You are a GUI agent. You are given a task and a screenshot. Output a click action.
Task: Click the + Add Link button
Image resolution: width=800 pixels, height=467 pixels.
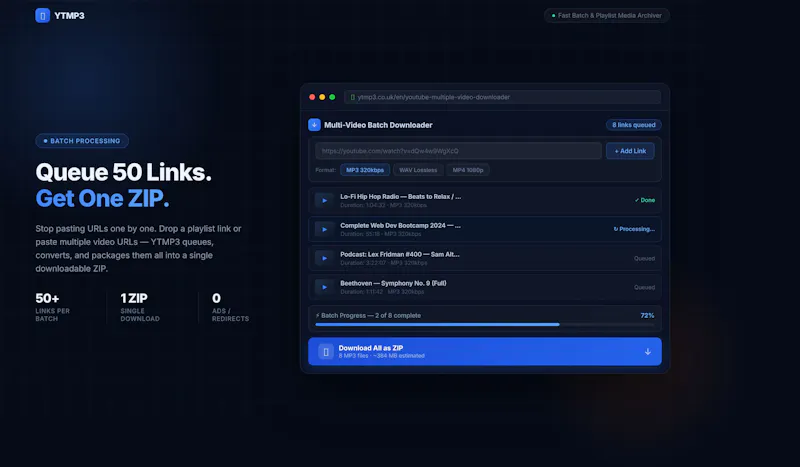pyautogui.click(x=630, y=151)
